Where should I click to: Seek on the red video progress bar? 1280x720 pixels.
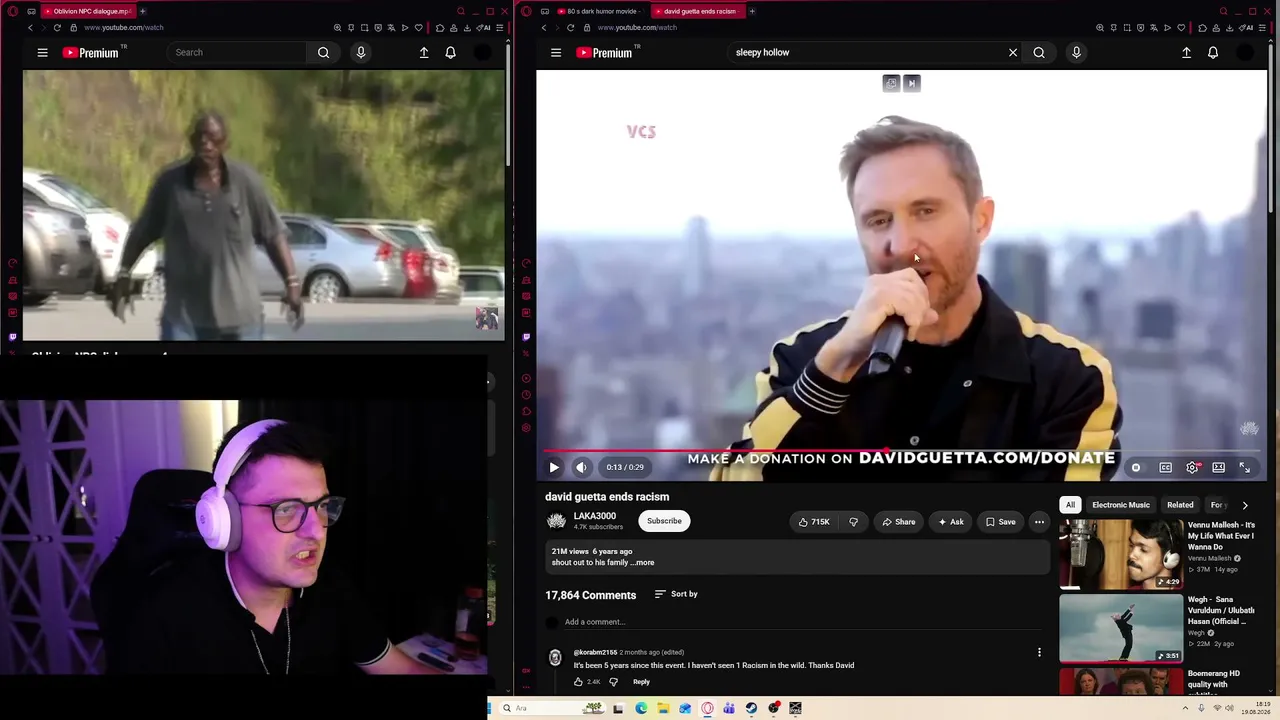[x=901, y=452]
